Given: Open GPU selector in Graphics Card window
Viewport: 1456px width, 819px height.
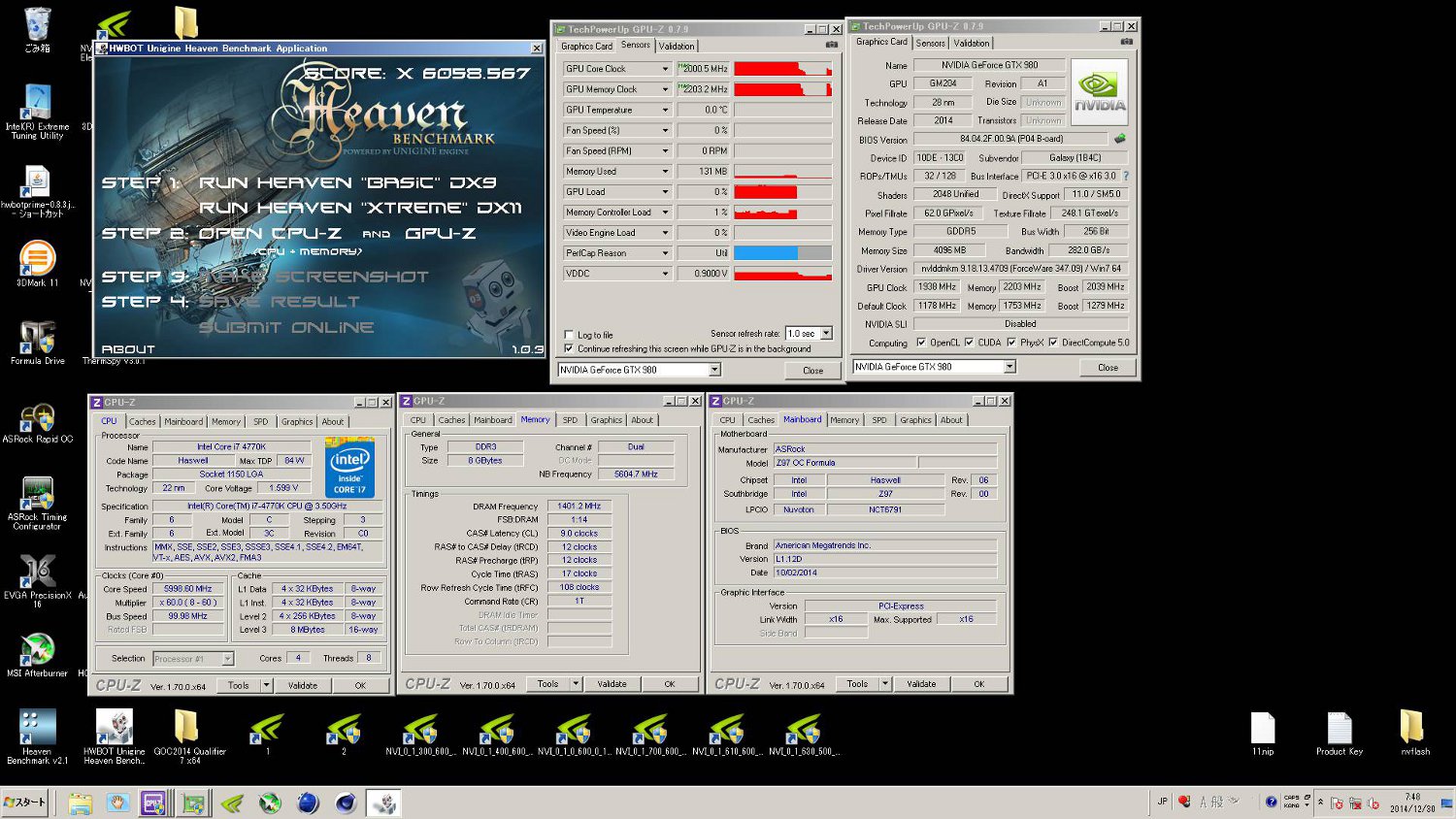Looking at the screenshot, I should tap(1009, 367).
